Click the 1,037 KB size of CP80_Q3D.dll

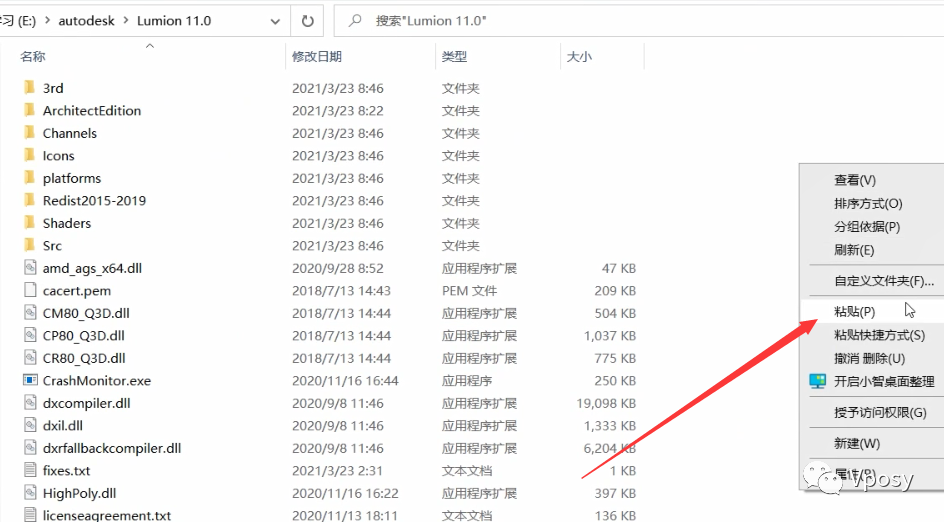coord(609,335)
